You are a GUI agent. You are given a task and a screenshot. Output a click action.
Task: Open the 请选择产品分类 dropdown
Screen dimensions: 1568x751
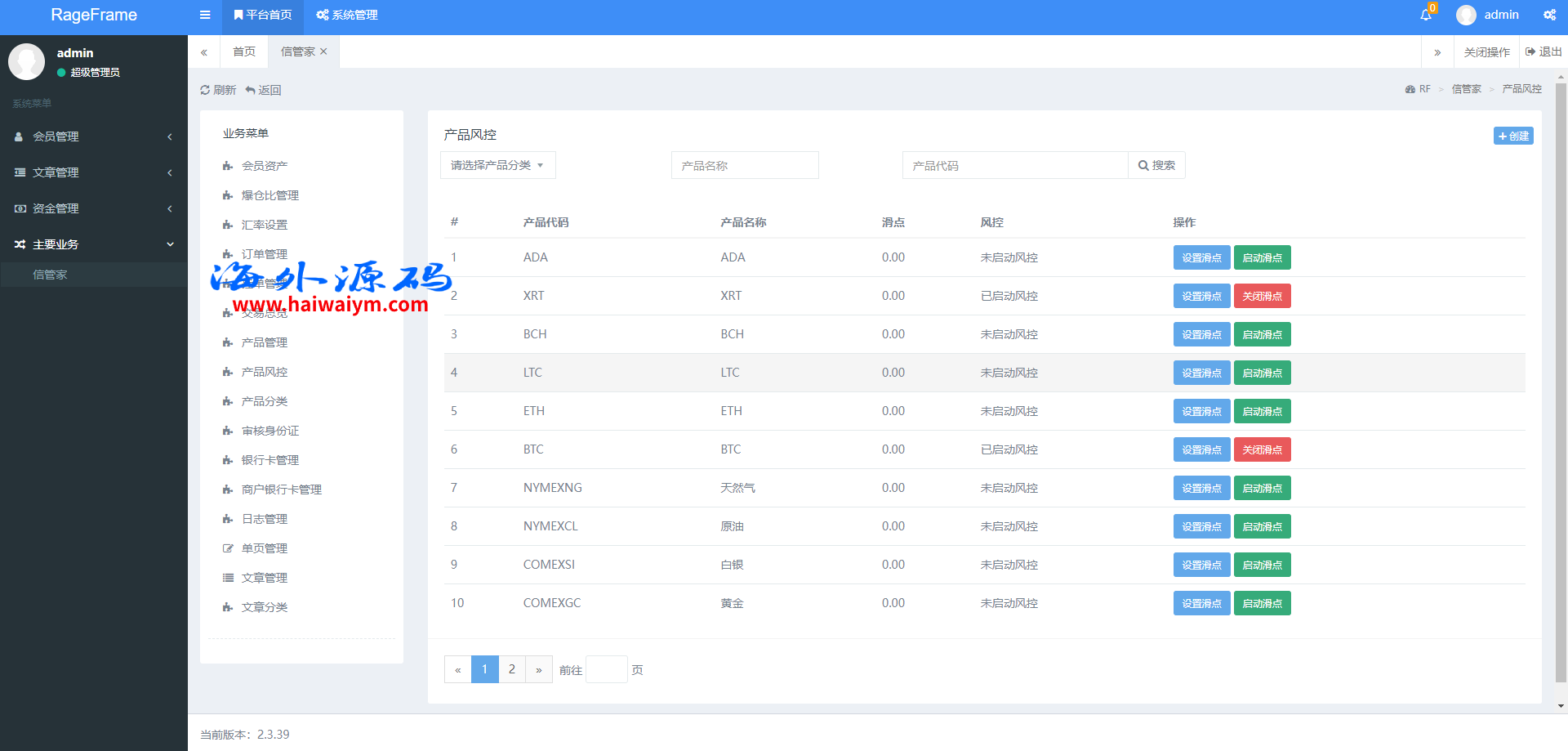click(x=497, y=165)
